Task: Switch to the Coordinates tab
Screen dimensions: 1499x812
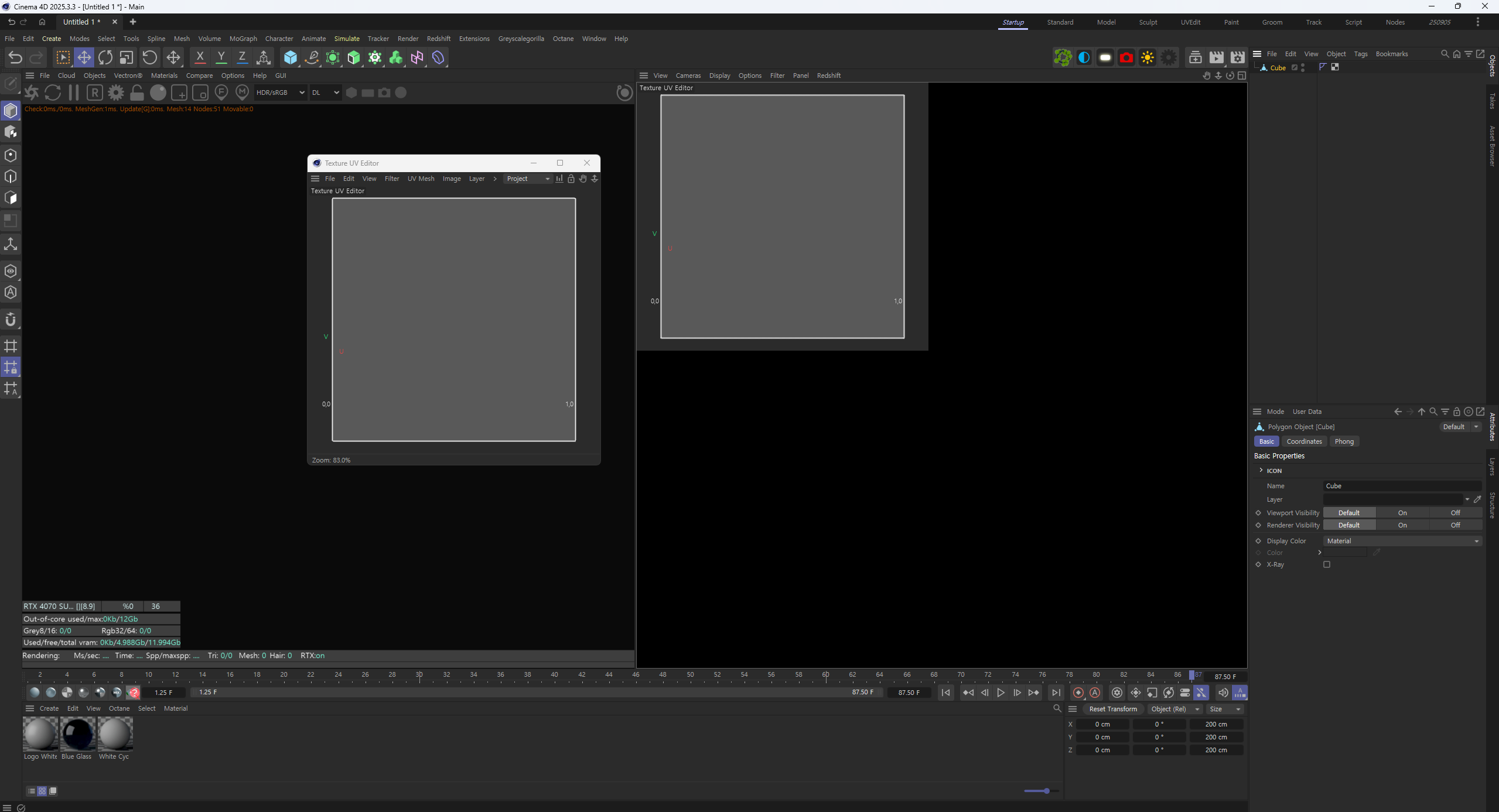Action: 1304,441
